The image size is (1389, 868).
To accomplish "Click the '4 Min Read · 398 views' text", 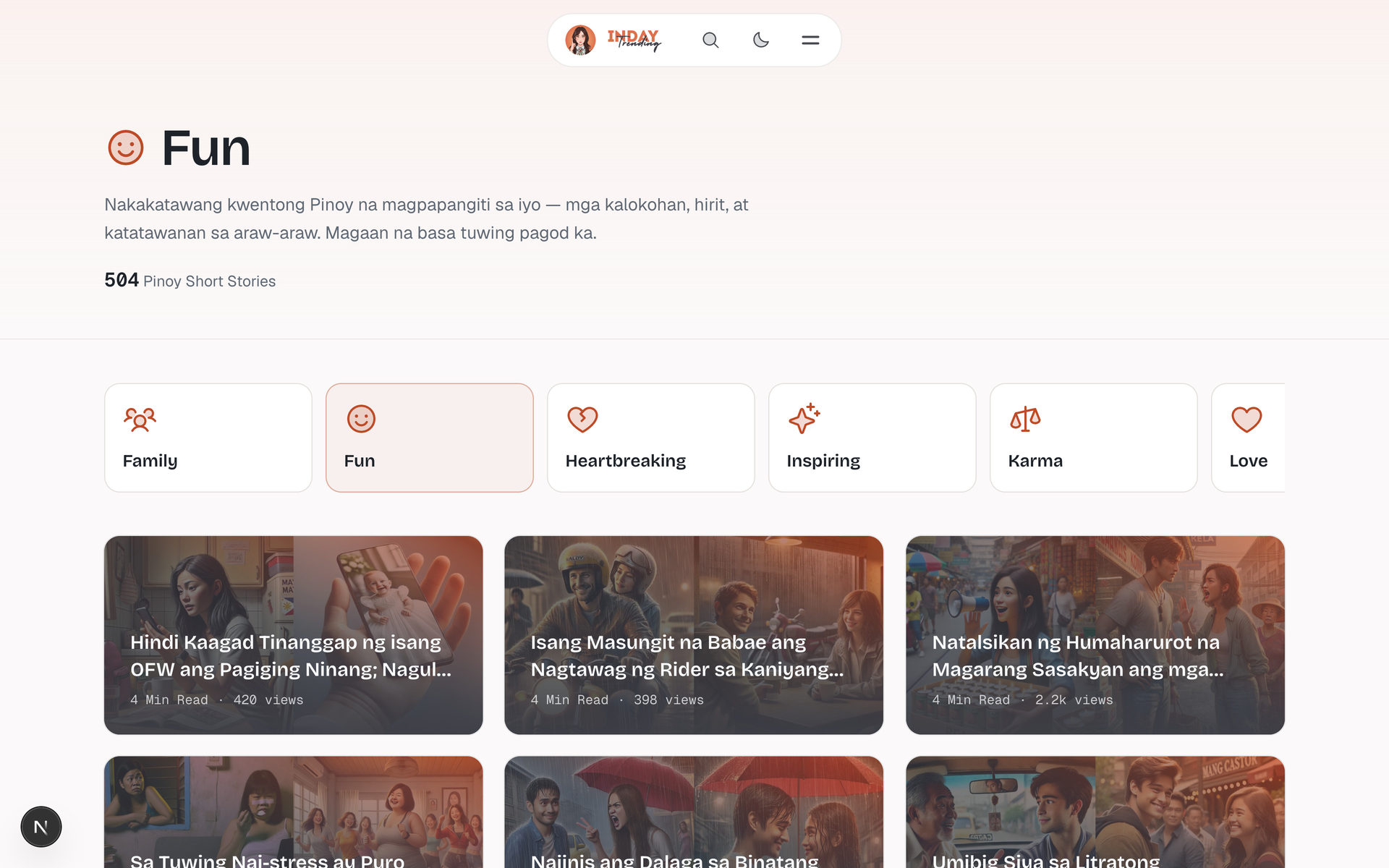I will [x=617, y=700].
